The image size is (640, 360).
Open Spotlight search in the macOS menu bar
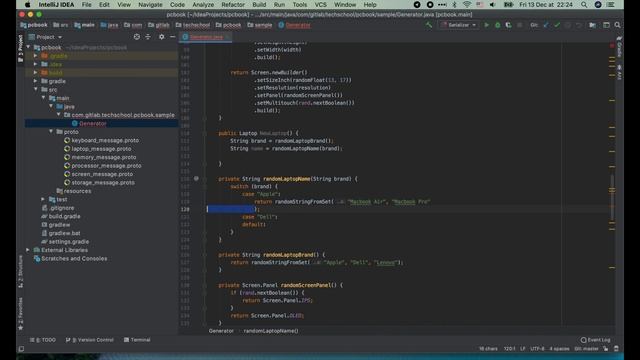584,5
